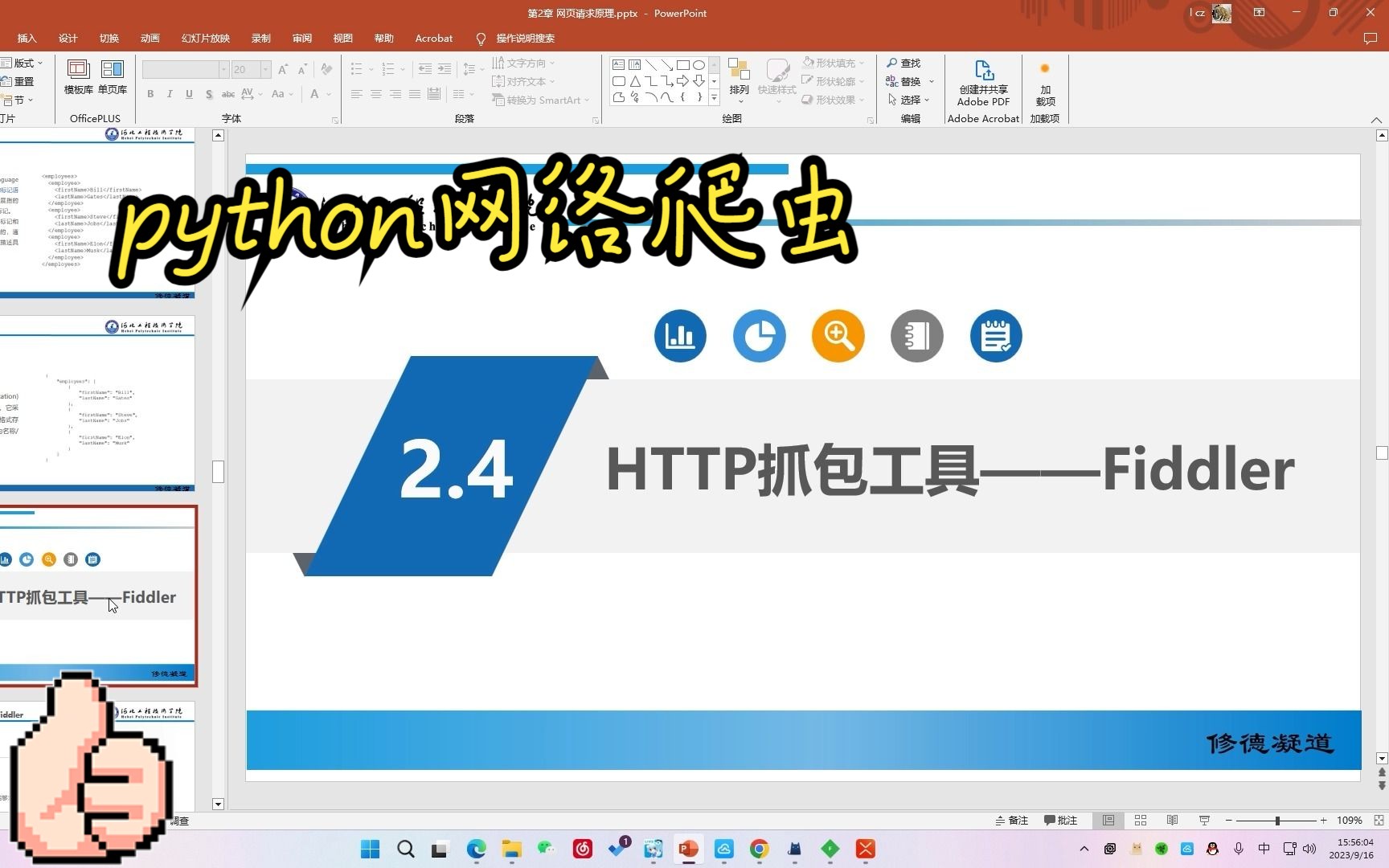Image resolution: width=1389 pixels, height=868 pixels.
Task: Click 转换为 SmartArt button
Action: pos(541,100)
